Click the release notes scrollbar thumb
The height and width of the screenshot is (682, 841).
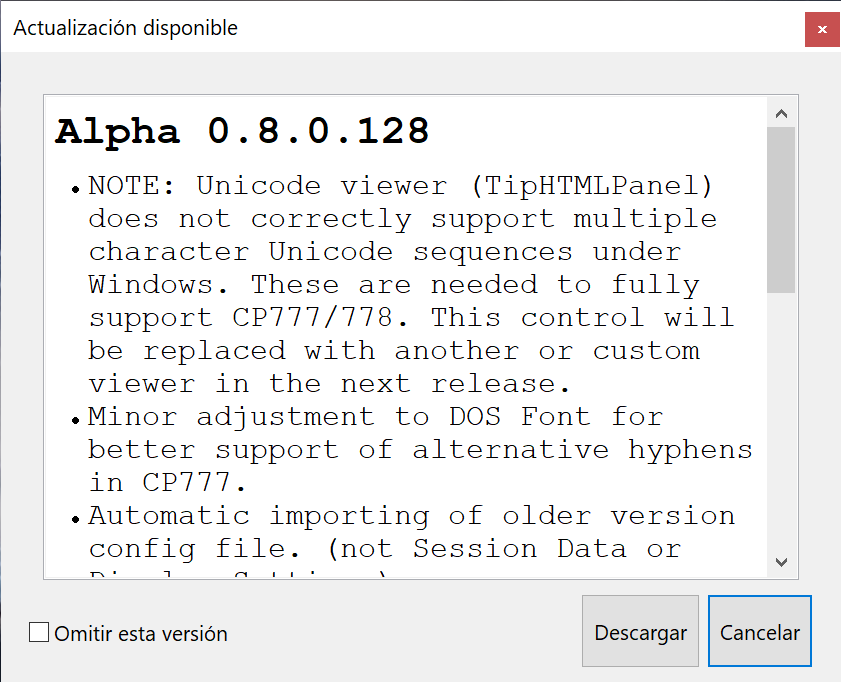click(x=782, y=210)
